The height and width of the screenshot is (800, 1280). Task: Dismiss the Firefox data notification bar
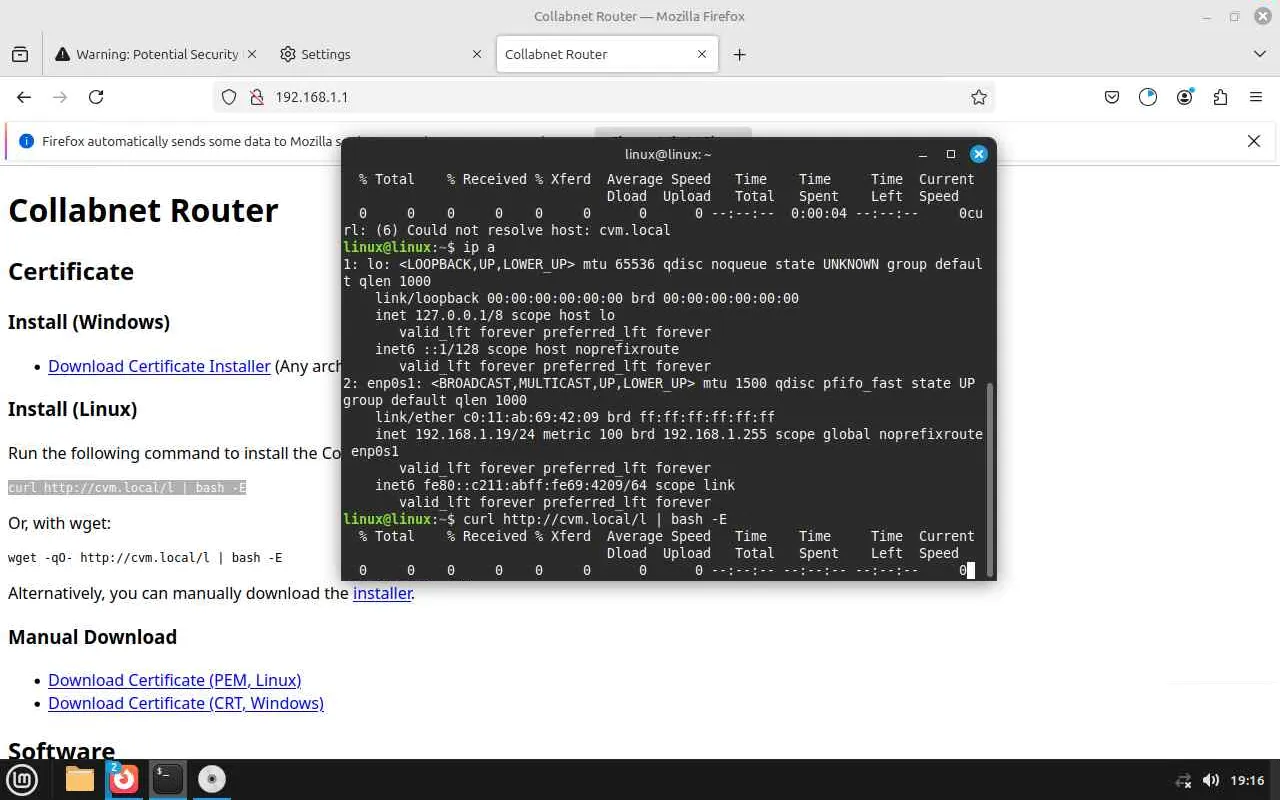[1254, 141]
